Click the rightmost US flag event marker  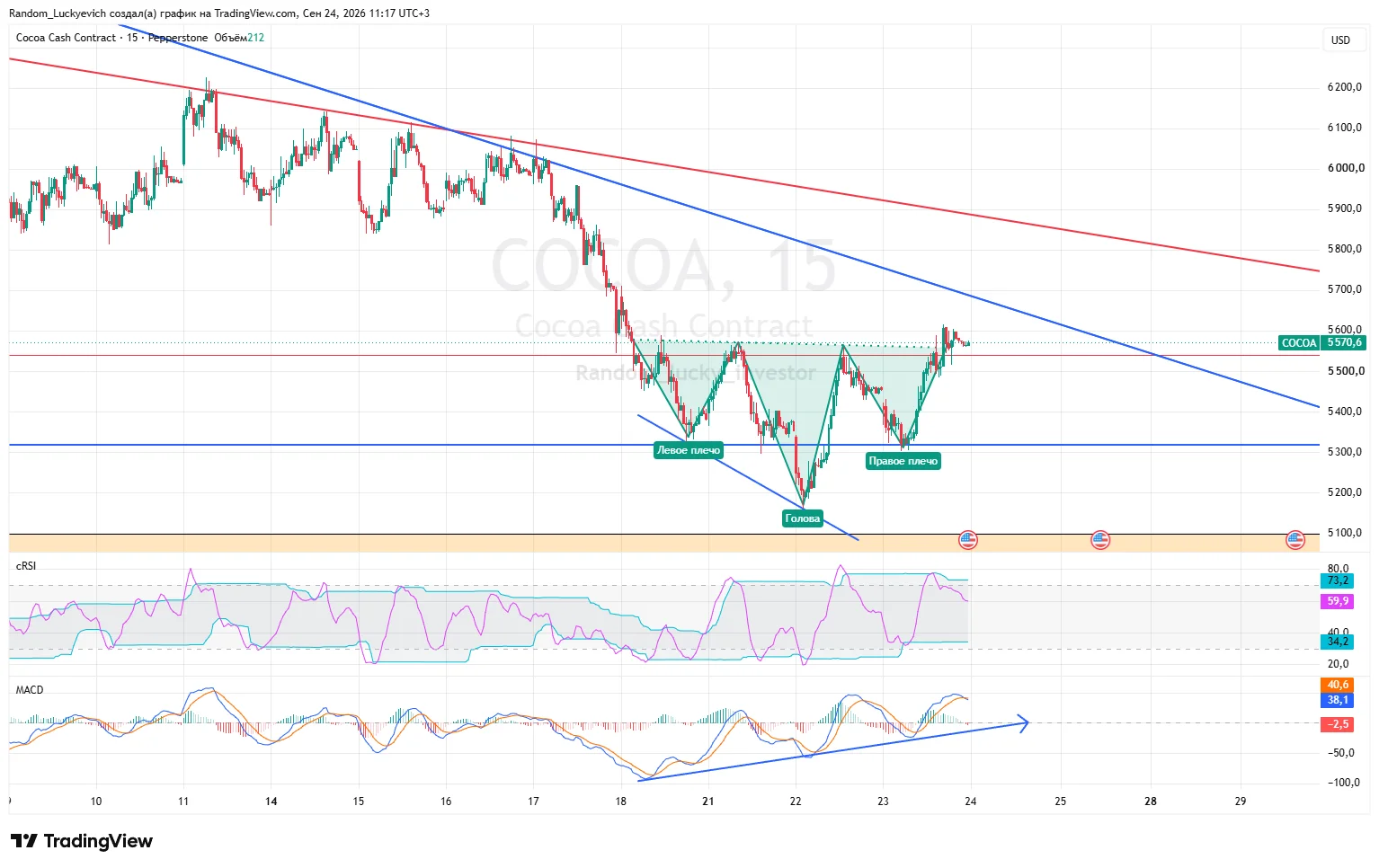[1294, 540]
